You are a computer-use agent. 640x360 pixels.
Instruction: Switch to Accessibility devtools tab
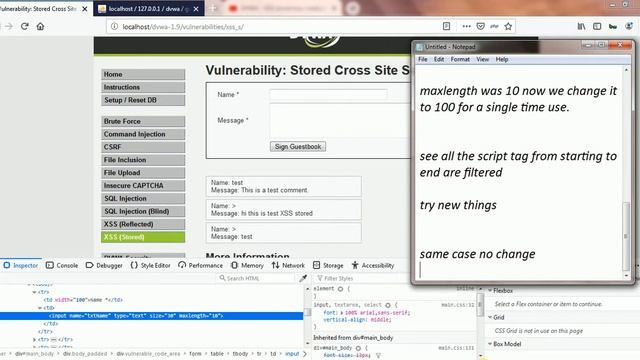pyautogui.click(x=373, y=265)
